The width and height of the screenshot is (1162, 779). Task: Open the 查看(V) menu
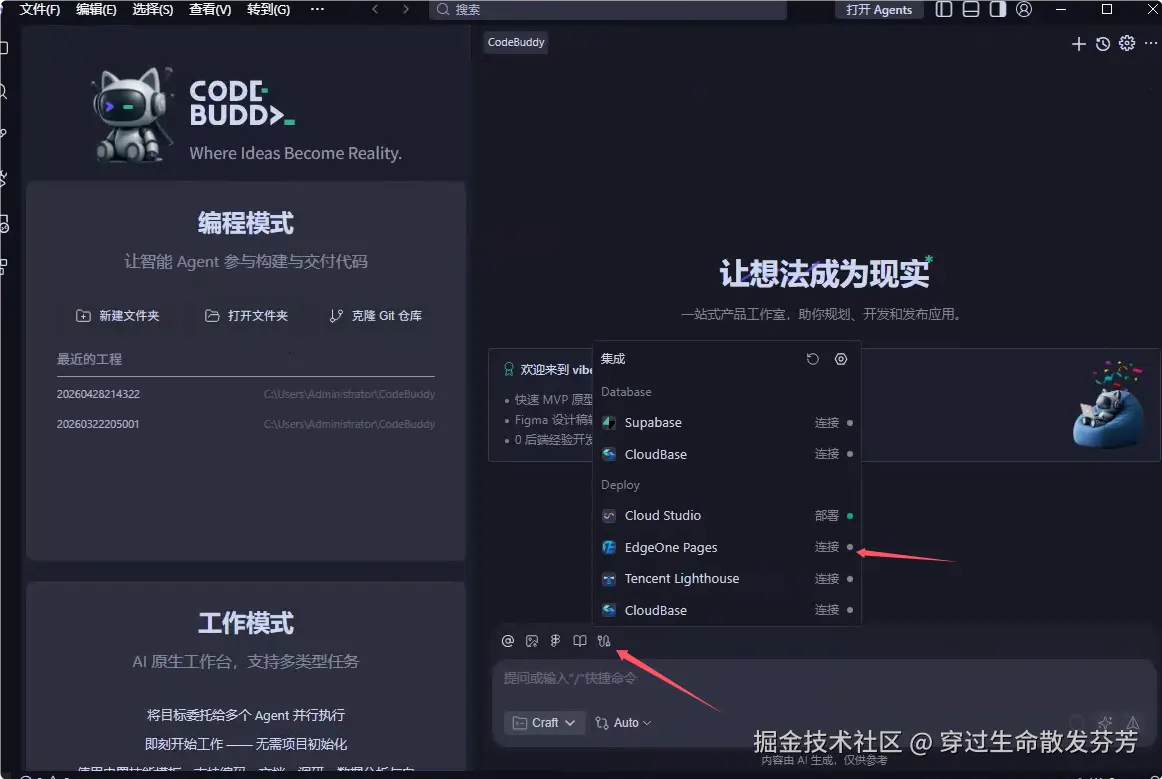(x=210, y=10)
